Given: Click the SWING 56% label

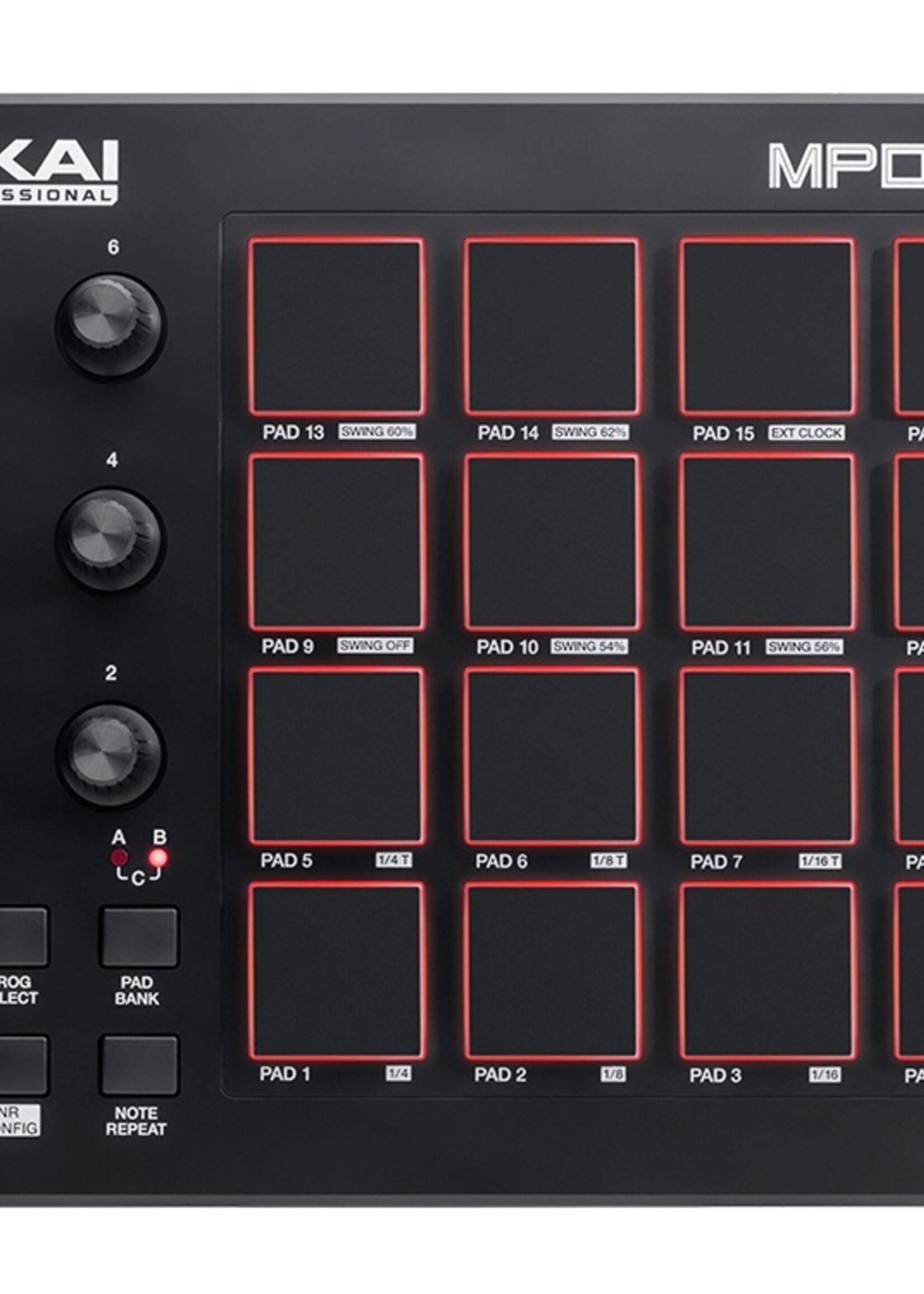Looking at the screenshot, I should tap(804, 647).
